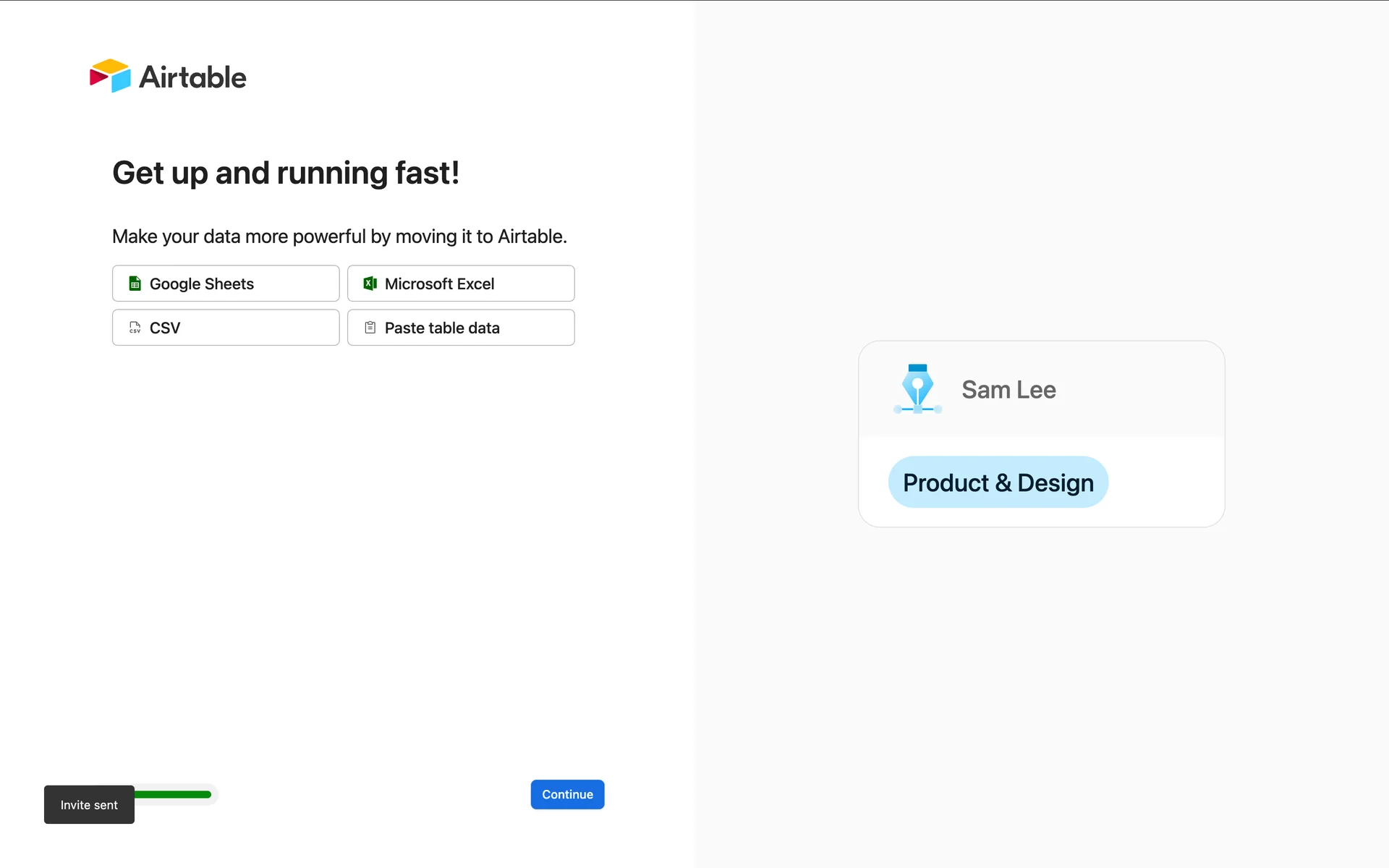The height and width of the screenshot is (868, 1389).
Task: Import data from Google Sheets
Action: click(226, 284)
